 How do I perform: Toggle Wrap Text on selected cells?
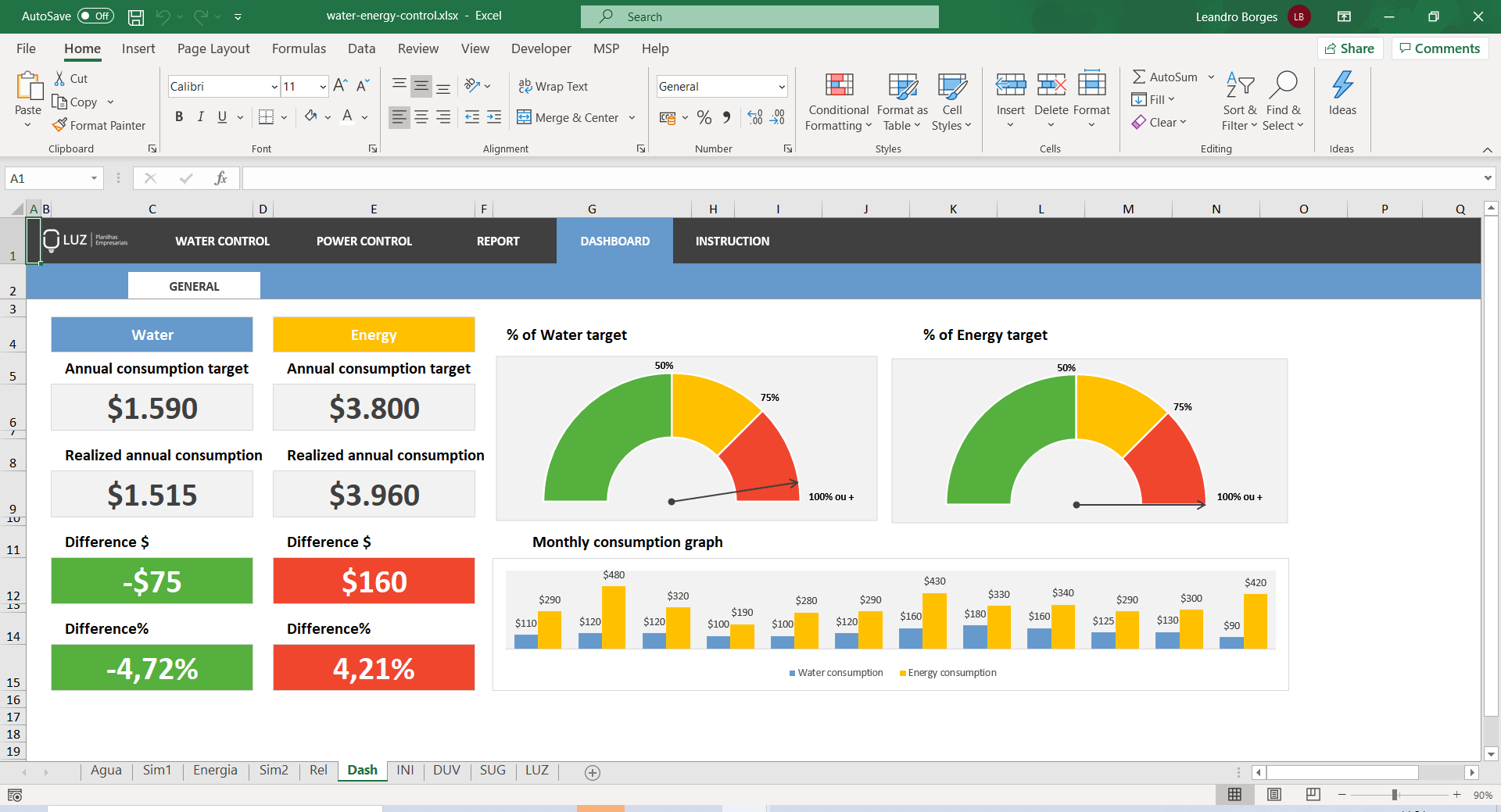[x=553, y=86]
